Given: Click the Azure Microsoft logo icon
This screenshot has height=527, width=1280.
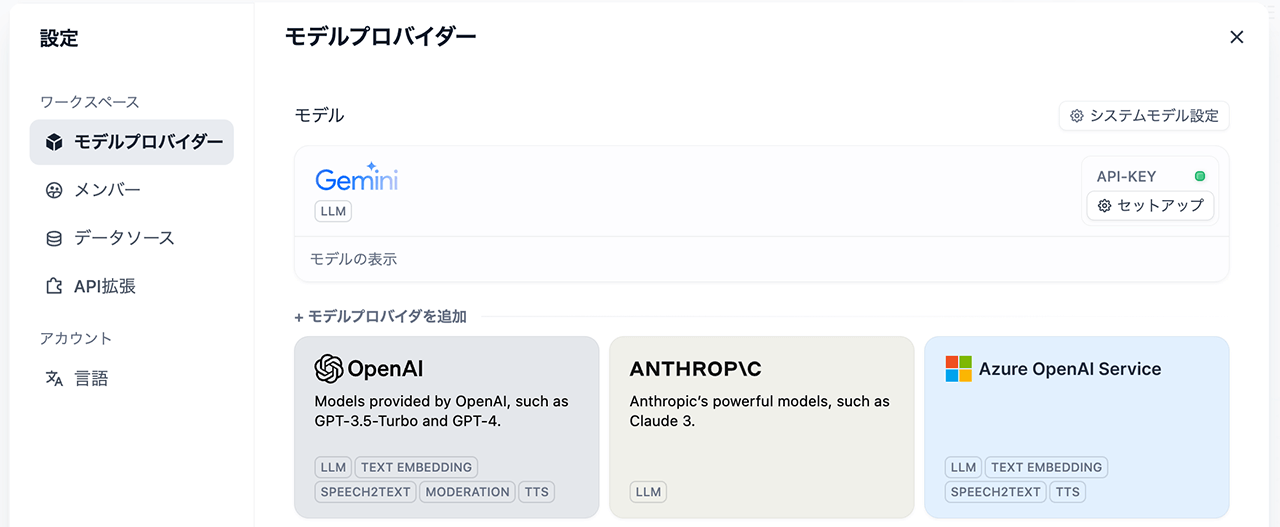Looking at the screenshot, I should point(958,369).
